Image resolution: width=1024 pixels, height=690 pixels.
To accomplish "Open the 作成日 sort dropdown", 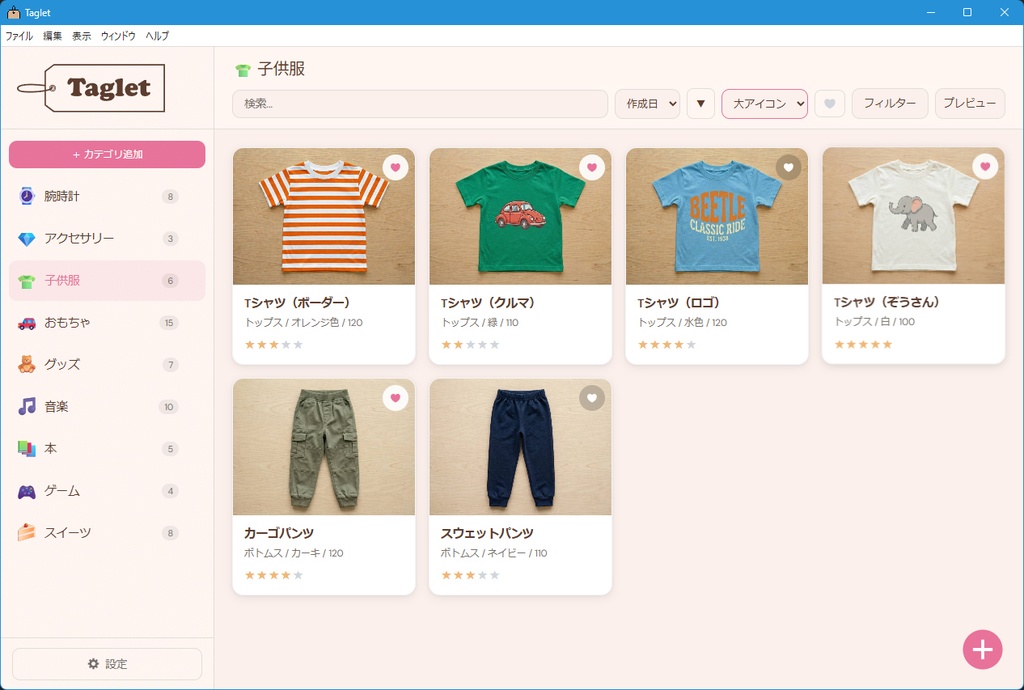I will pyautogui.click(x=647, y=103).
